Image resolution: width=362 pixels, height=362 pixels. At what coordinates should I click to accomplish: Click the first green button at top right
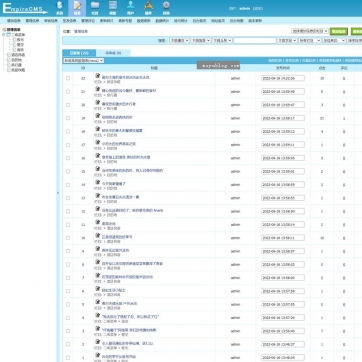coord(339,31)
